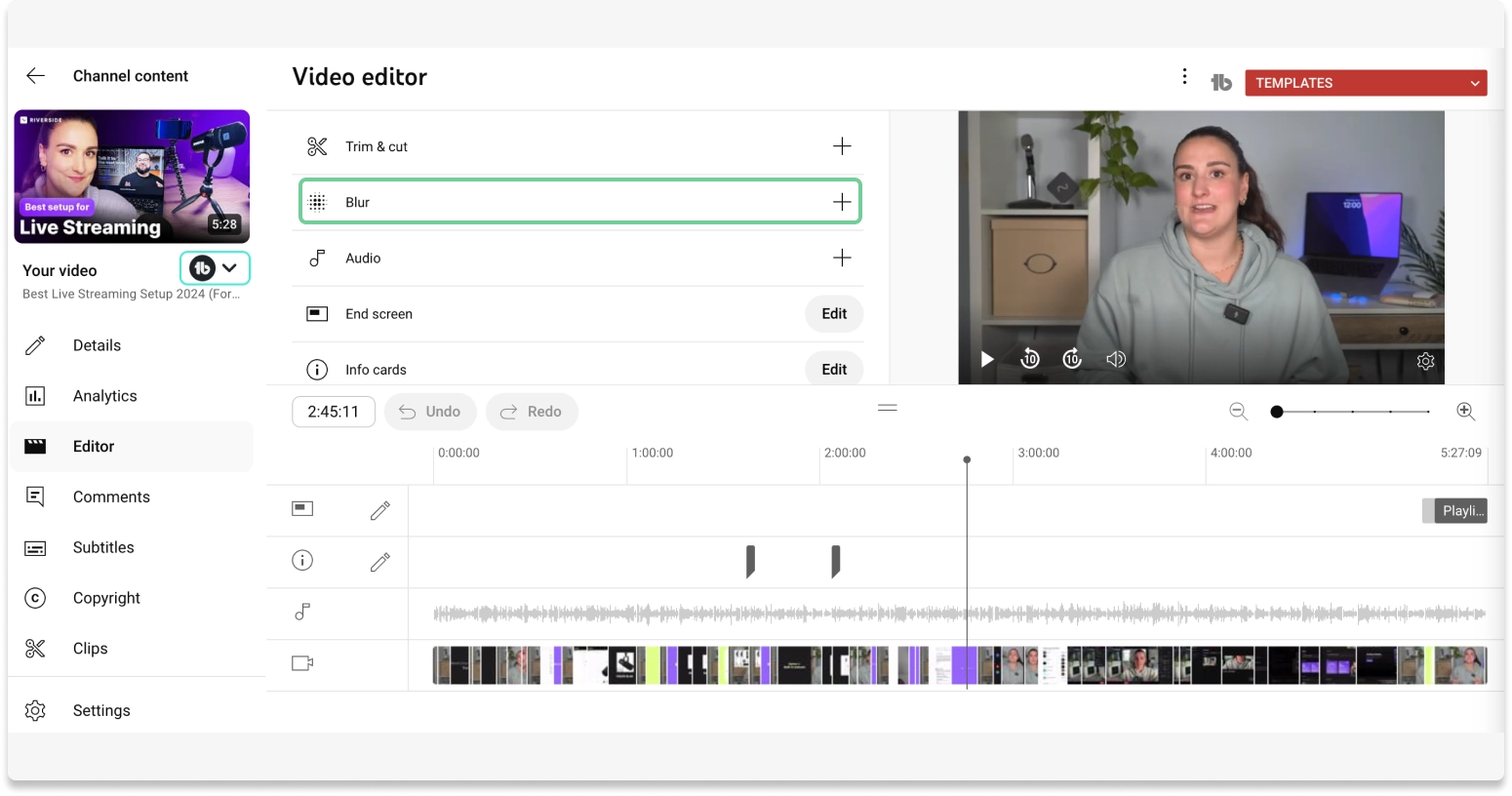
Task: Click the 2:45:11 timecode field
Action: coord(334,412)
